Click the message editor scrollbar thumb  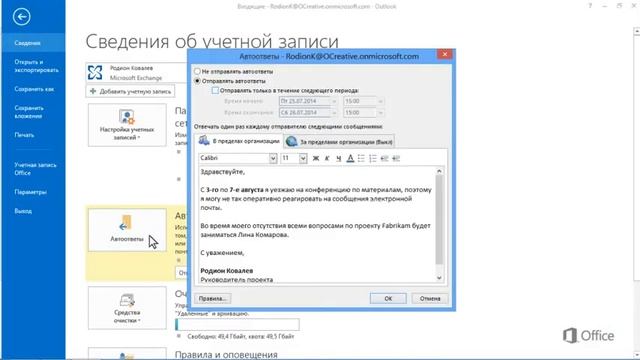click(x=439, y=220)
